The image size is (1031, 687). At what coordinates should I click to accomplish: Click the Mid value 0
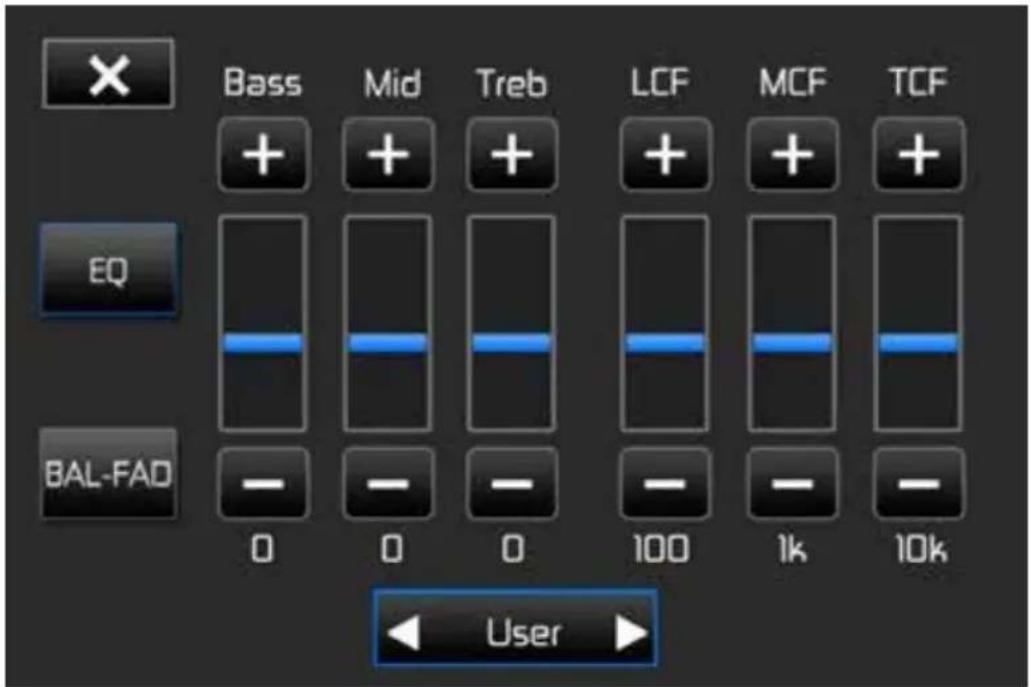pos(392,548)
